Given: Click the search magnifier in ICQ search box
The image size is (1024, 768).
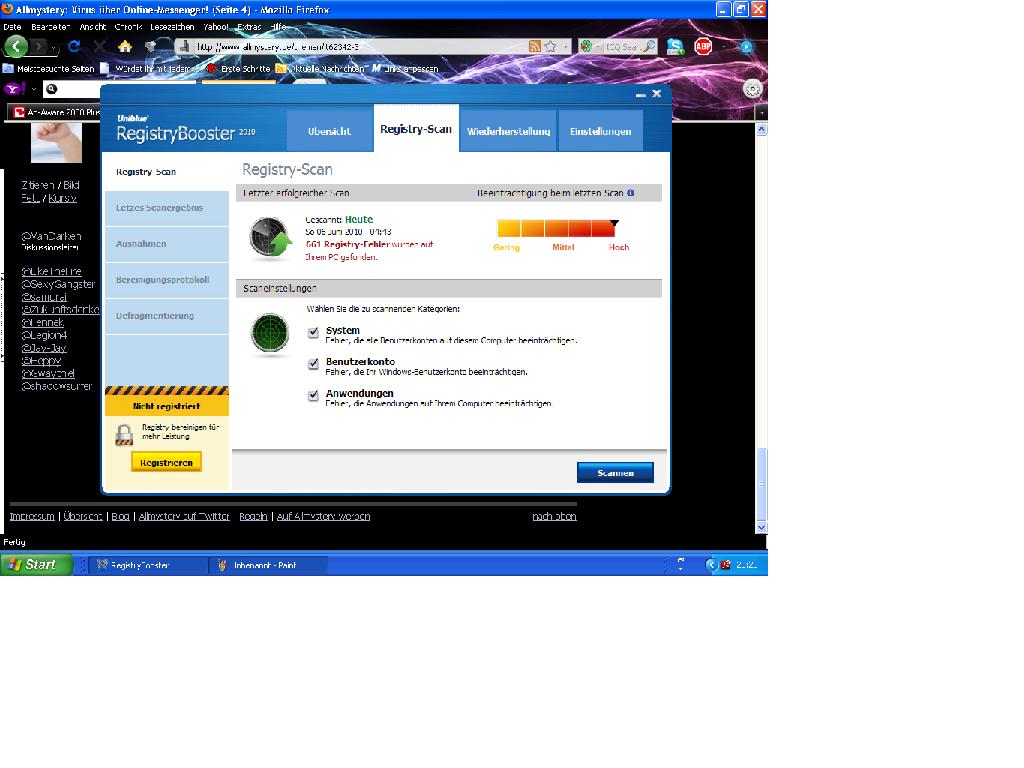Looking at the screenshot, I should click(648, 46).
